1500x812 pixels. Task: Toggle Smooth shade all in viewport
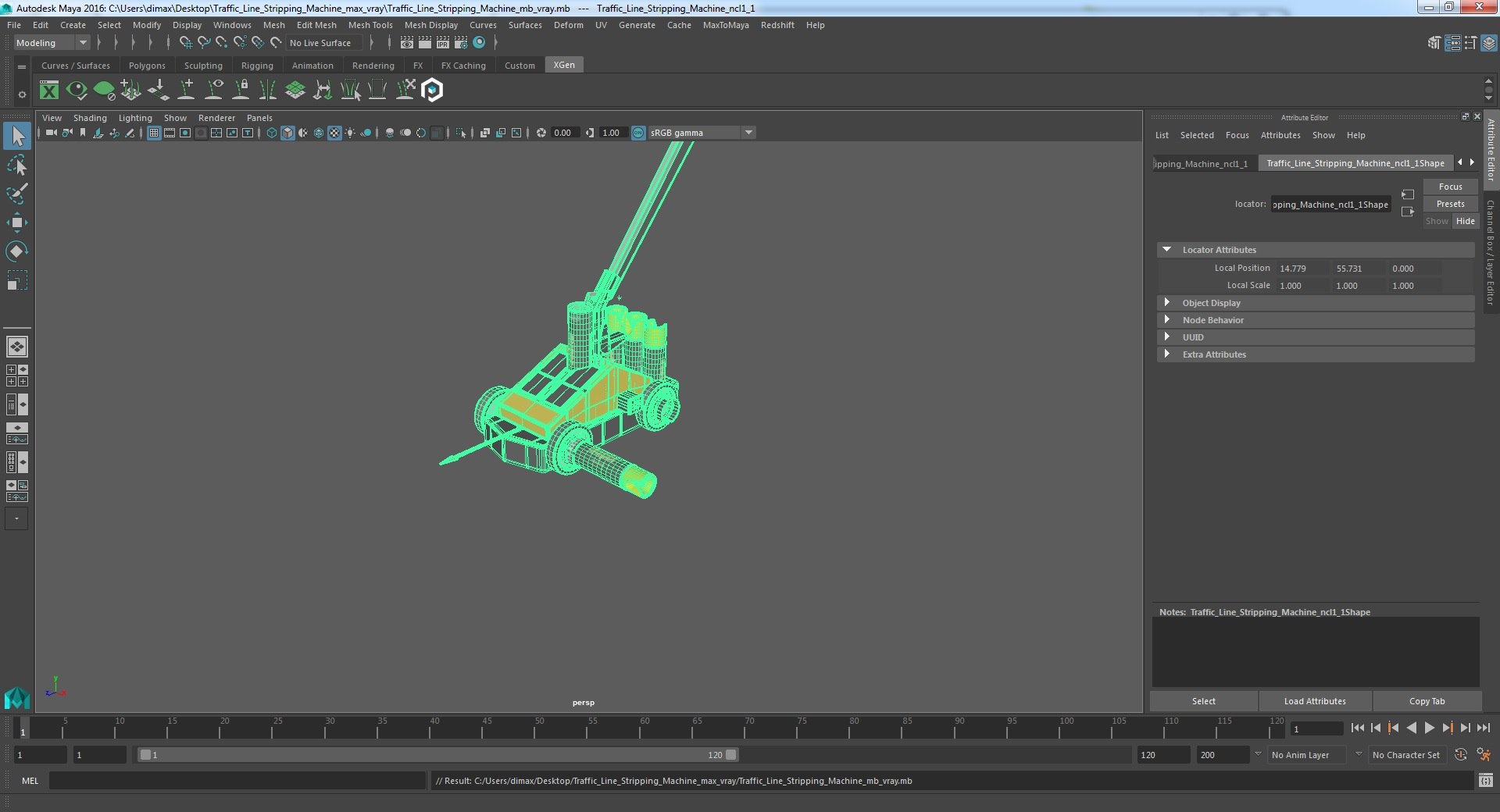pyautogui.click(x=287, y=133)
